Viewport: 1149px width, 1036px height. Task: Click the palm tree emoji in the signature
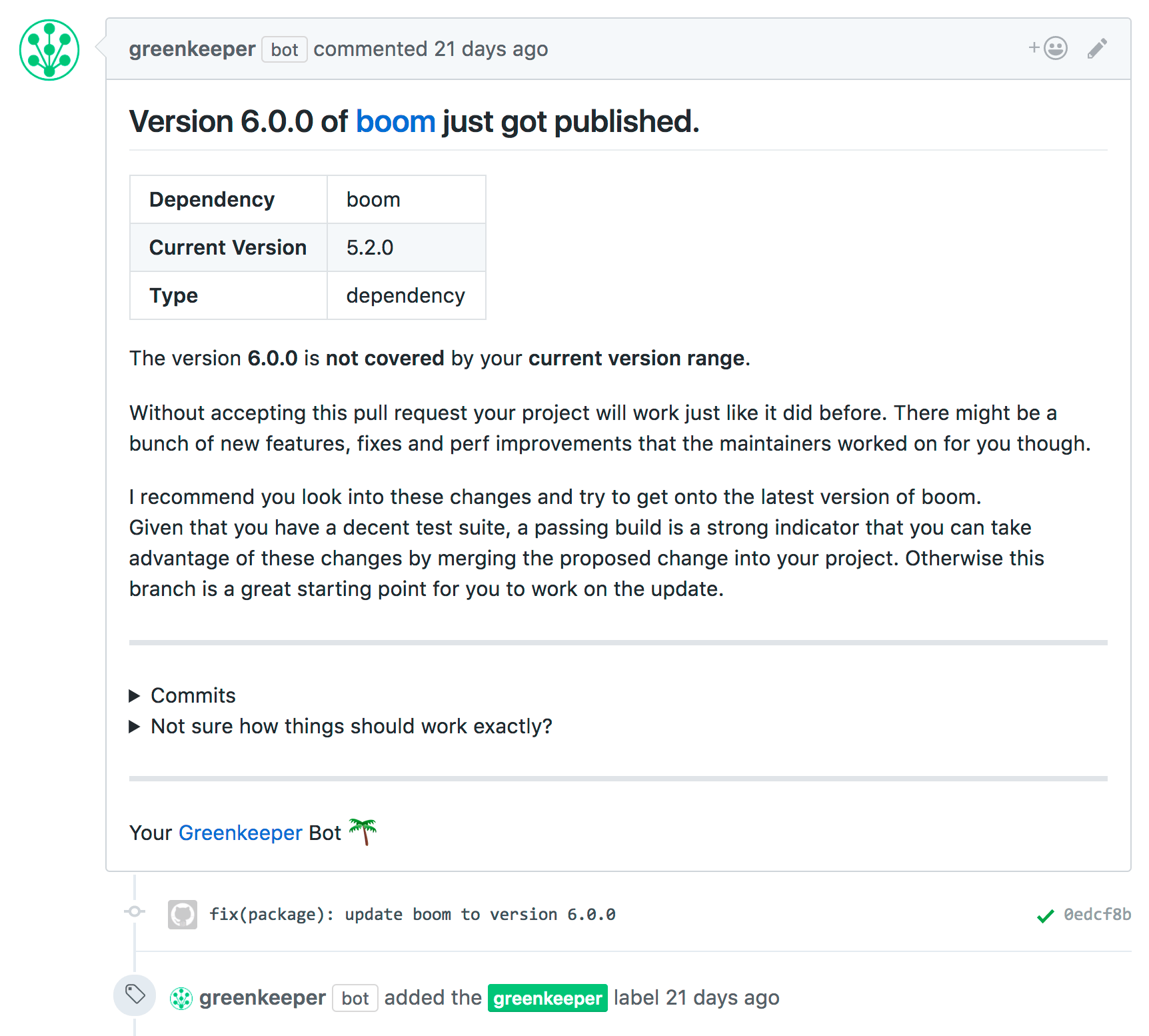tap(363, 831)
